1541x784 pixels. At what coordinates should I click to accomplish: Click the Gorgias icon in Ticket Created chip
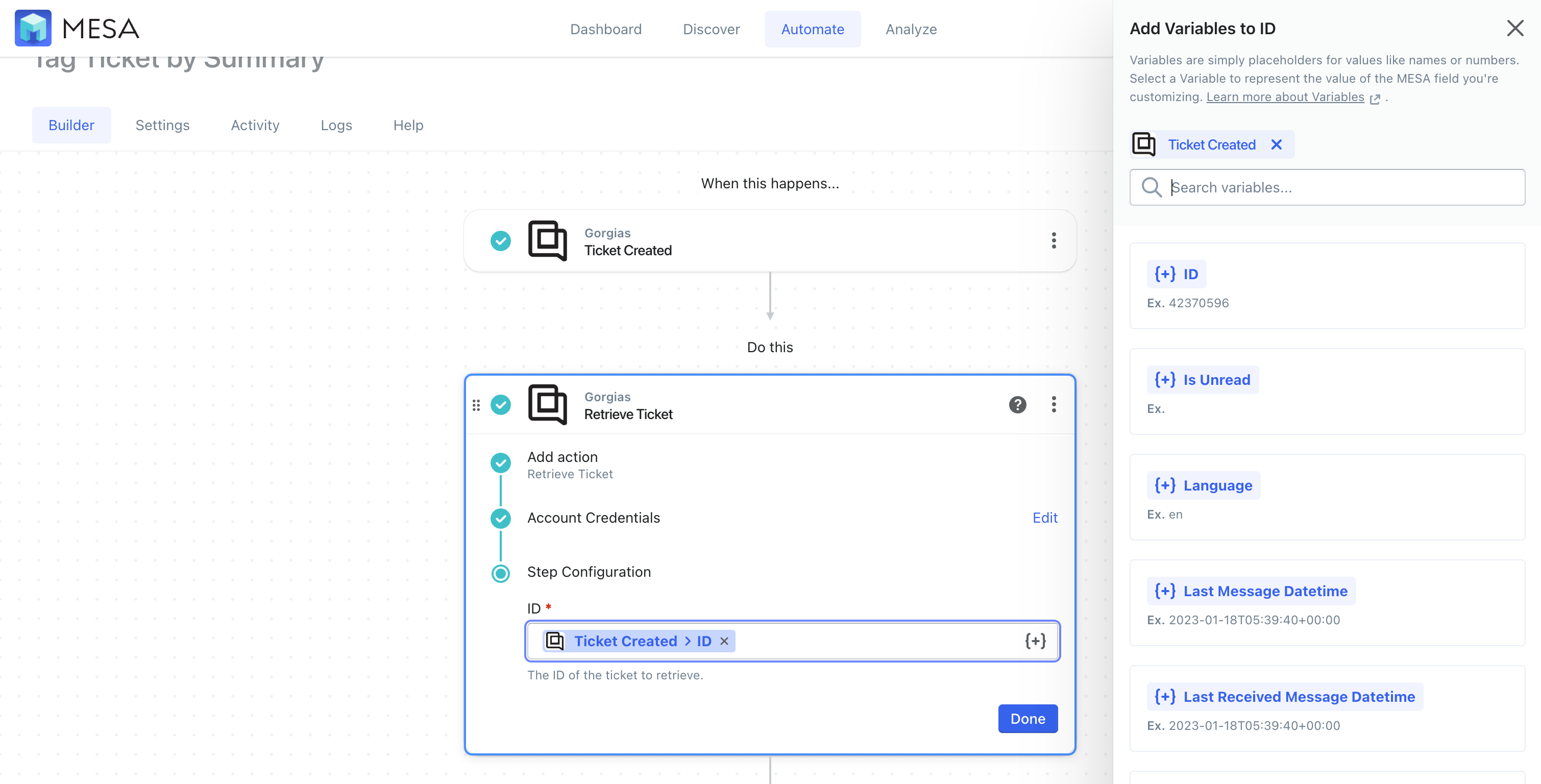(1144, 145)
